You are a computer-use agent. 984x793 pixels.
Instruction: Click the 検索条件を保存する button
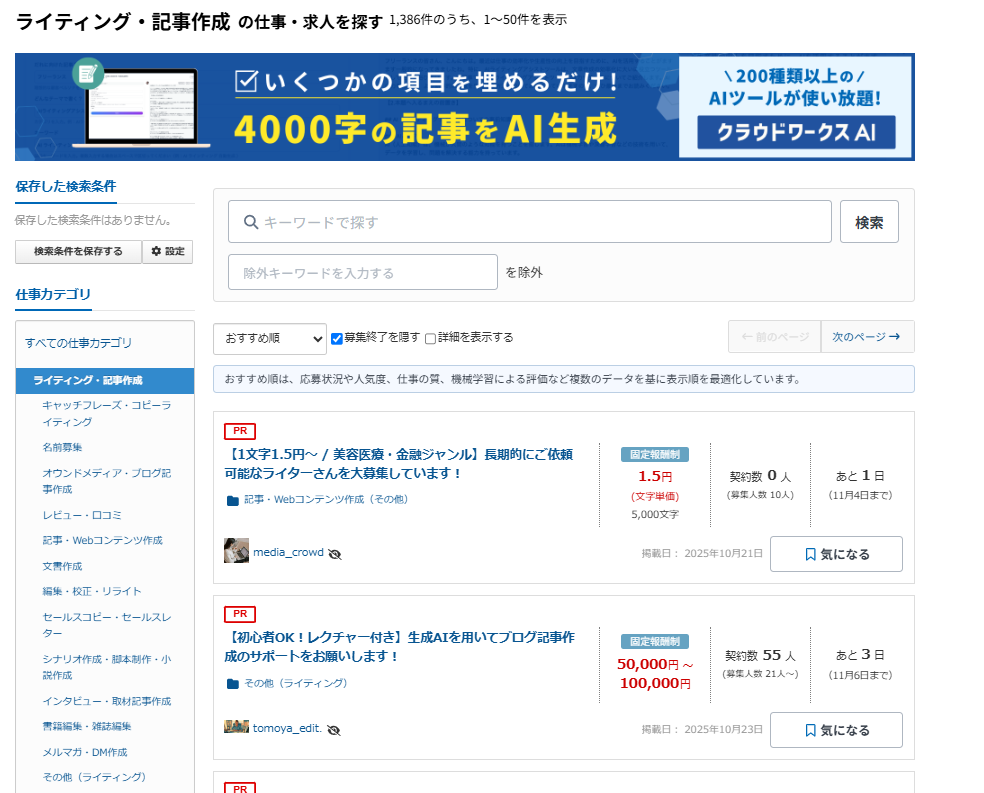click(x=78, y=252)
